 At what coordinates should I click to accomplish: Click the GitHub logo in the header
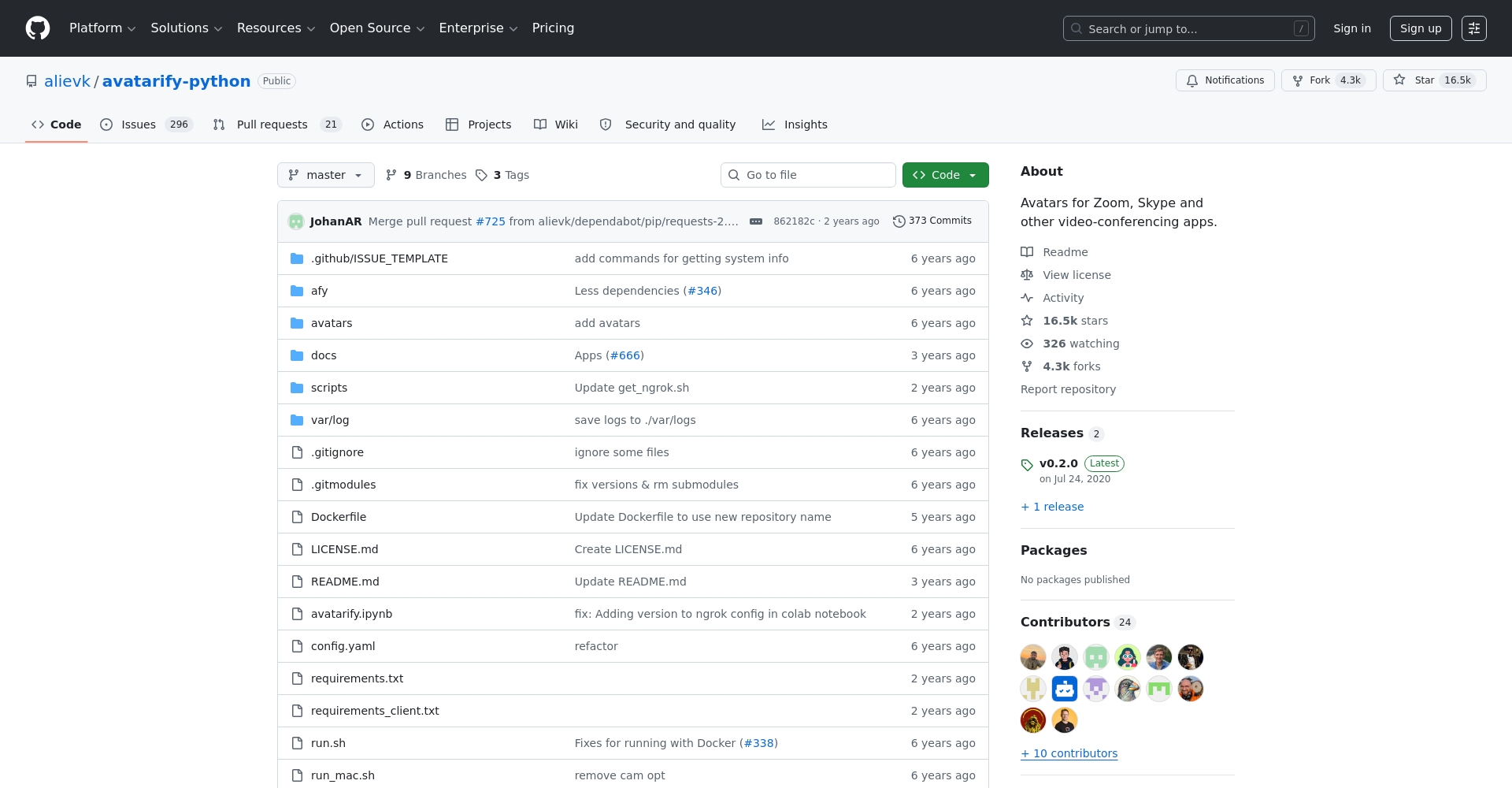pos(37,28)
